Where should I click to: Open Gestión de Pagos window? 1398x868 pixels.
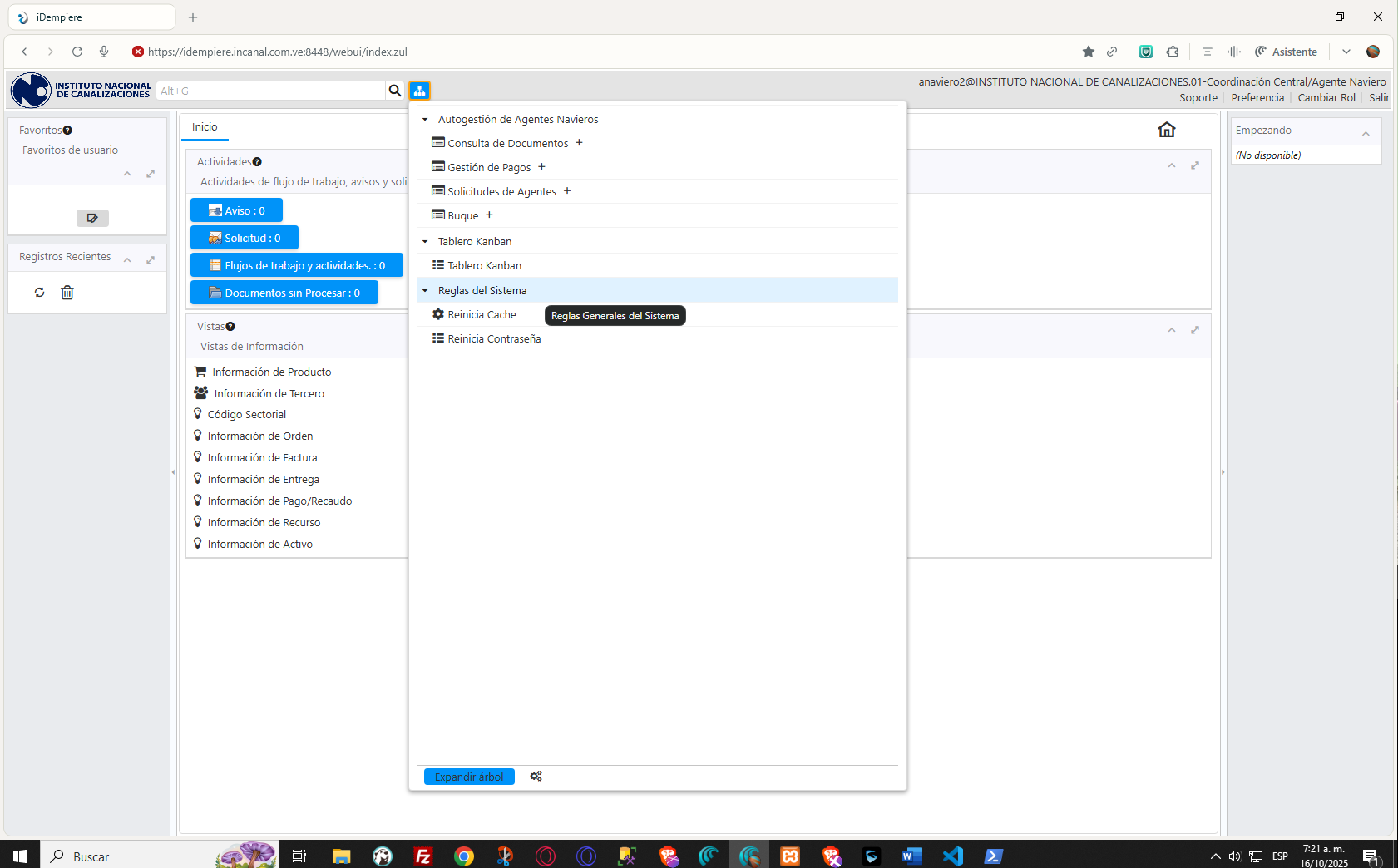coord(489,168)
